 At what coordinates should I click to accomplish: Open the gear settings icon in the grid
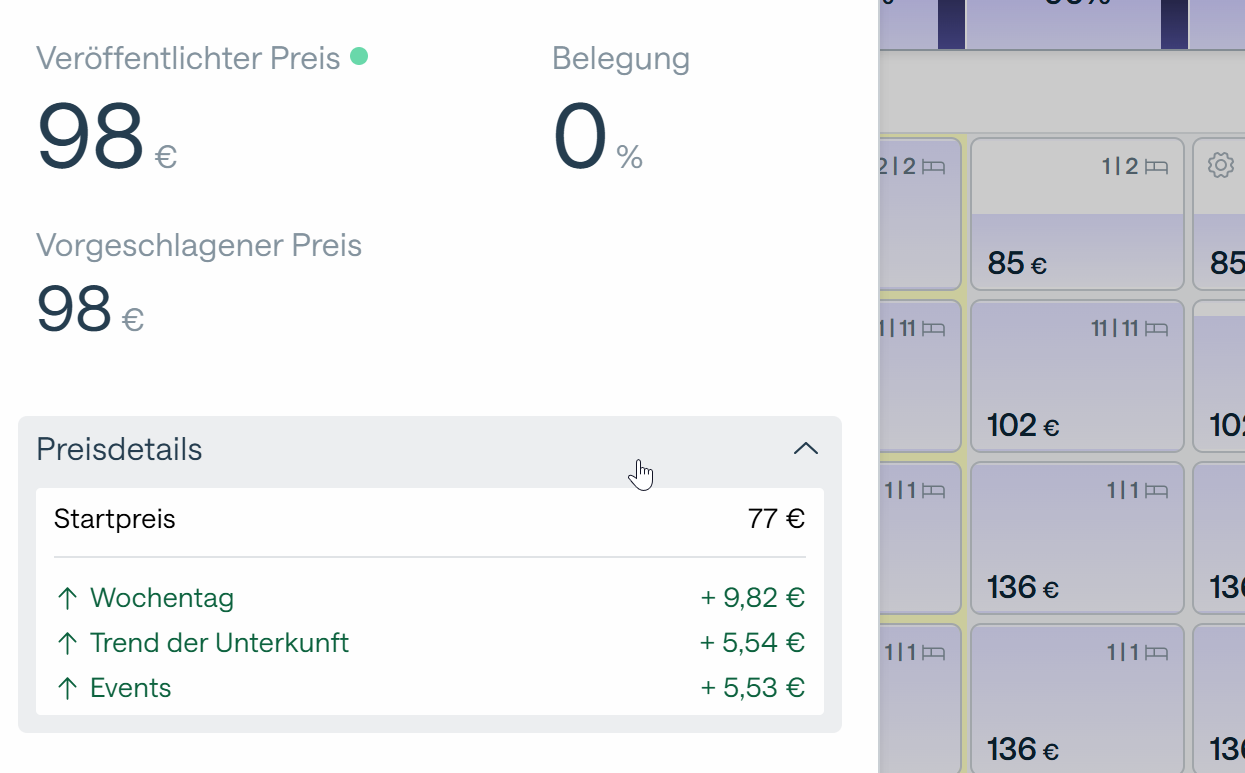(1220, 165)
